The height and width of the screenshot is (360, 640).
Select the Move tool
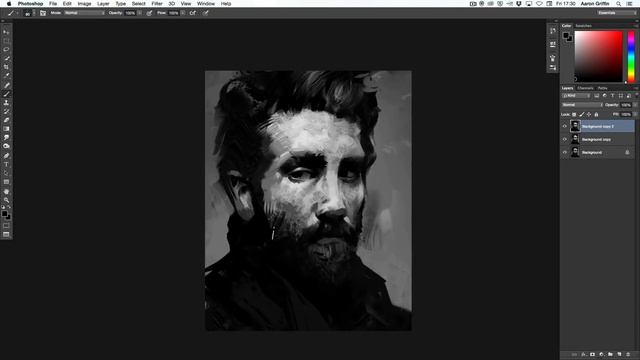pyautogui.click(x=6, y=32)
